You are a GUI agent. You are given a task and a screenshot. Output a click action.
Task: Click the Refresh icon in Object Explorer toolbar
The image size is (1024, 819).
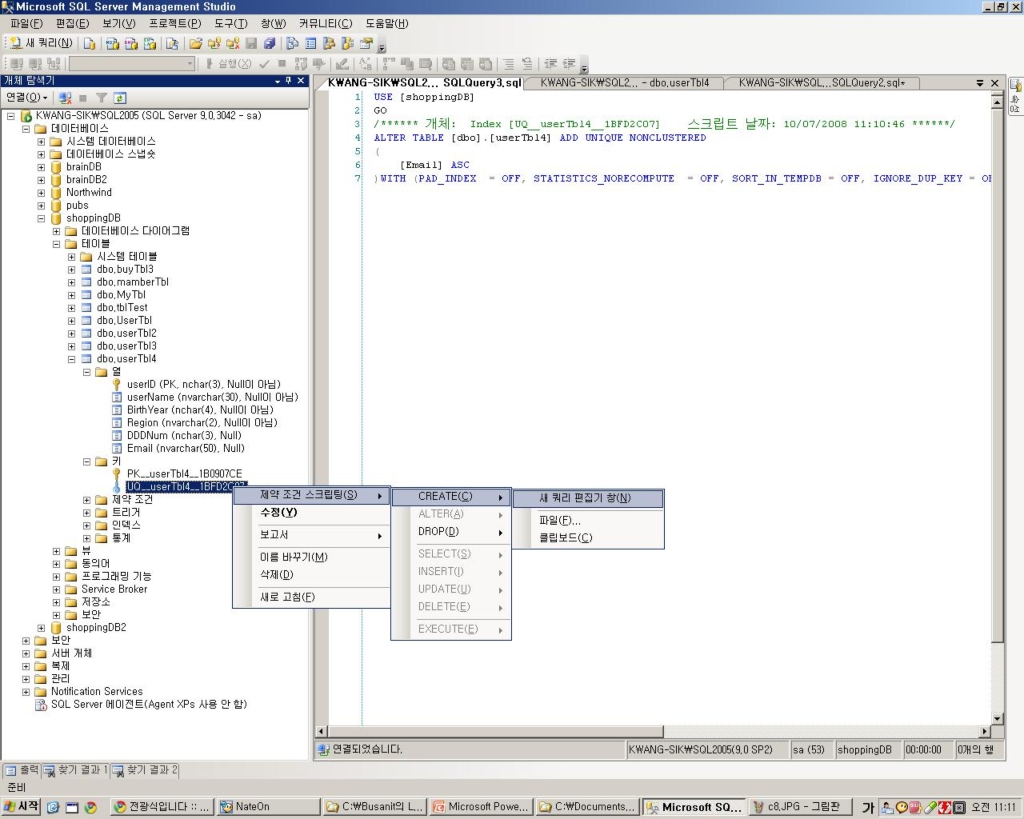120,98
